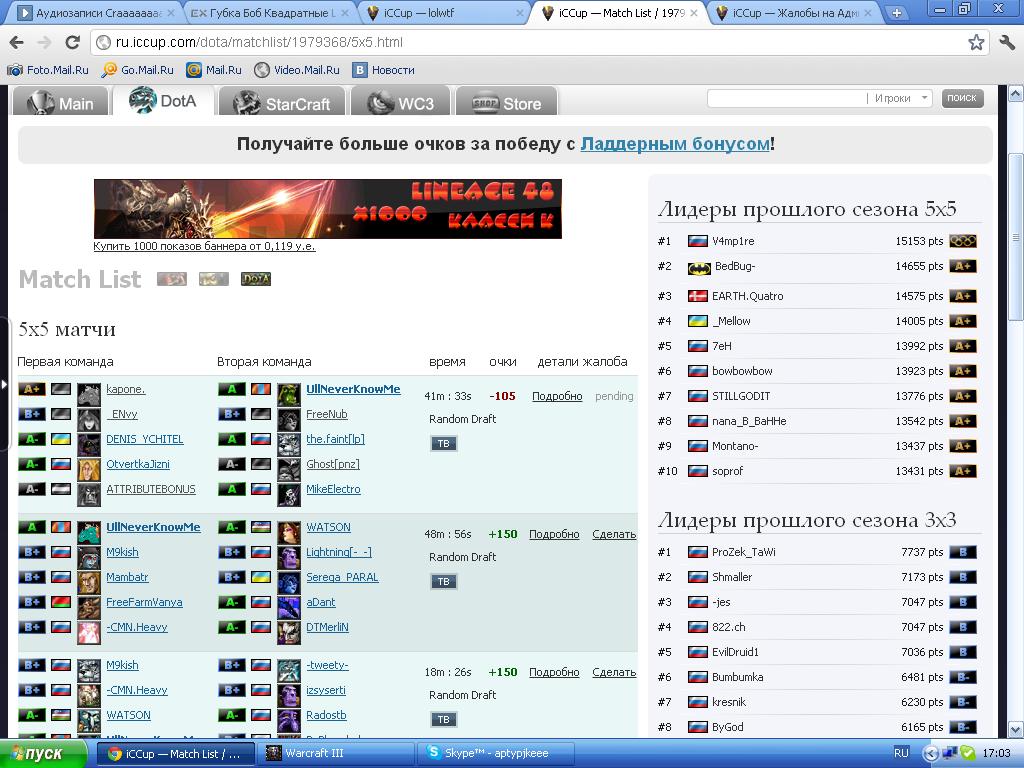Image resolution: width=1024 pixels, height=768 pixels.
Task: Click the player search text field
Action: (786, 98)
